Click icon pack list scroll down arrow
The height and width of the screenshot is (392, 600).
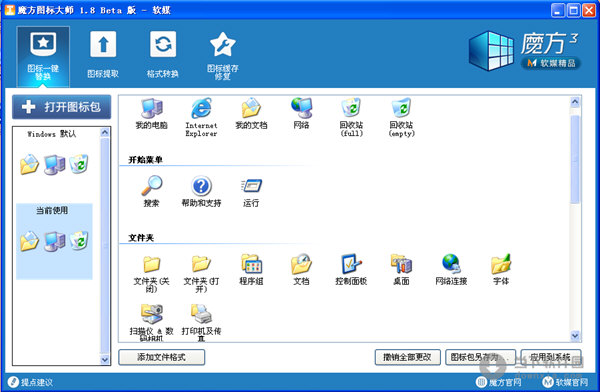[104, 359]
